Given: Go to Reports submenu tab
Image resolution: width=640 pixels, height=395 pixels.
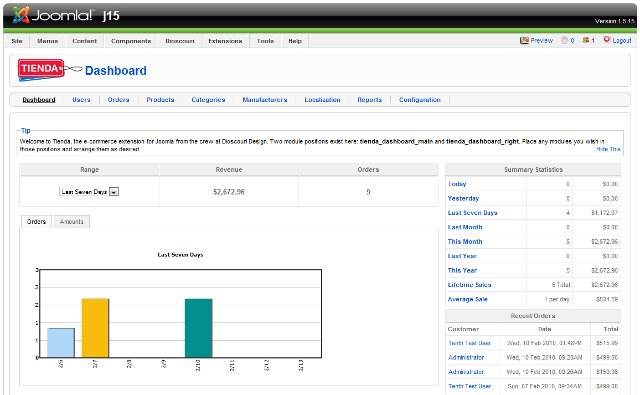Looking at the screenshot, I should pos(369,100).
